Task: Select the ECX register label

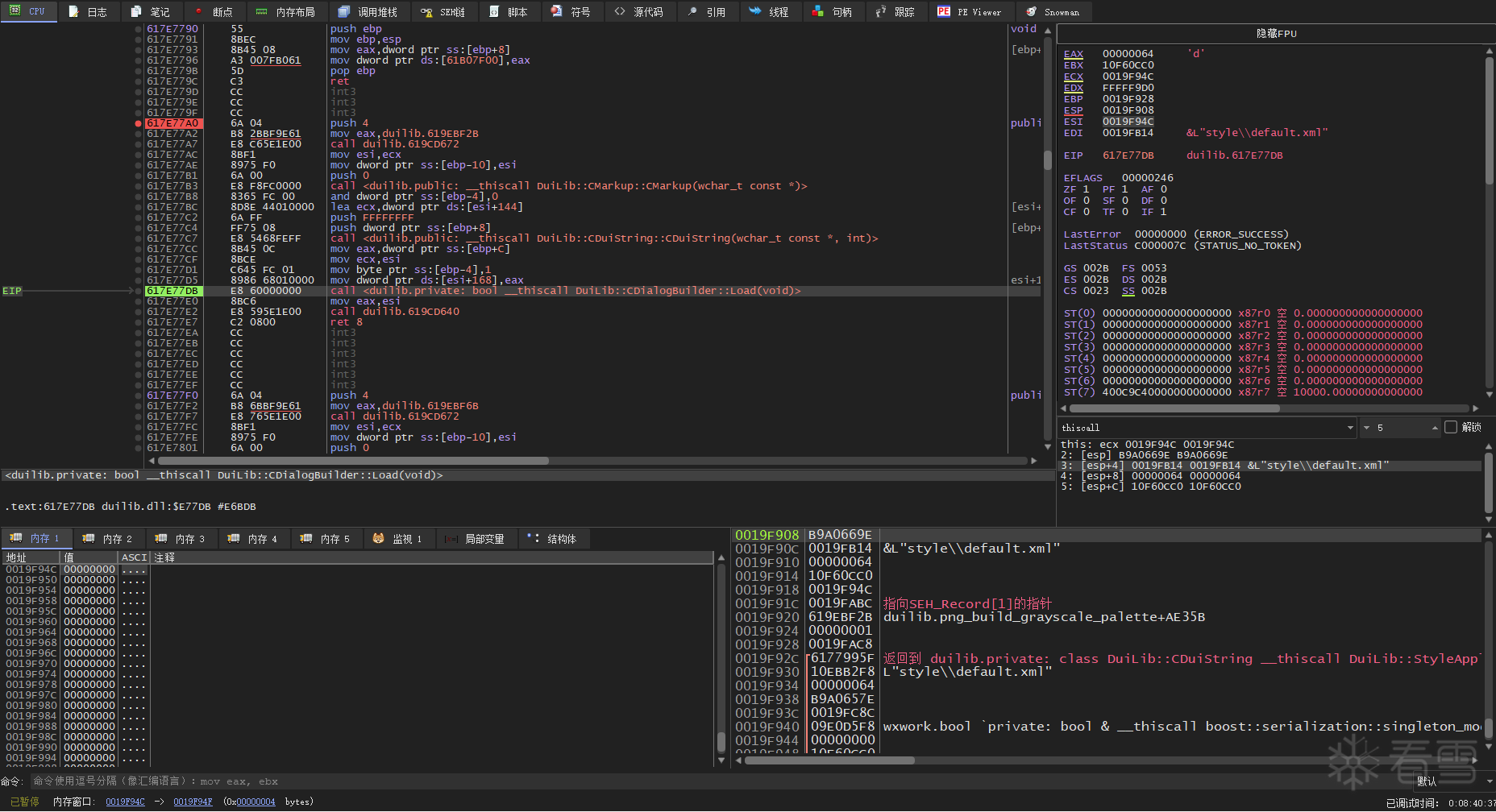Action: point(1073,77)
